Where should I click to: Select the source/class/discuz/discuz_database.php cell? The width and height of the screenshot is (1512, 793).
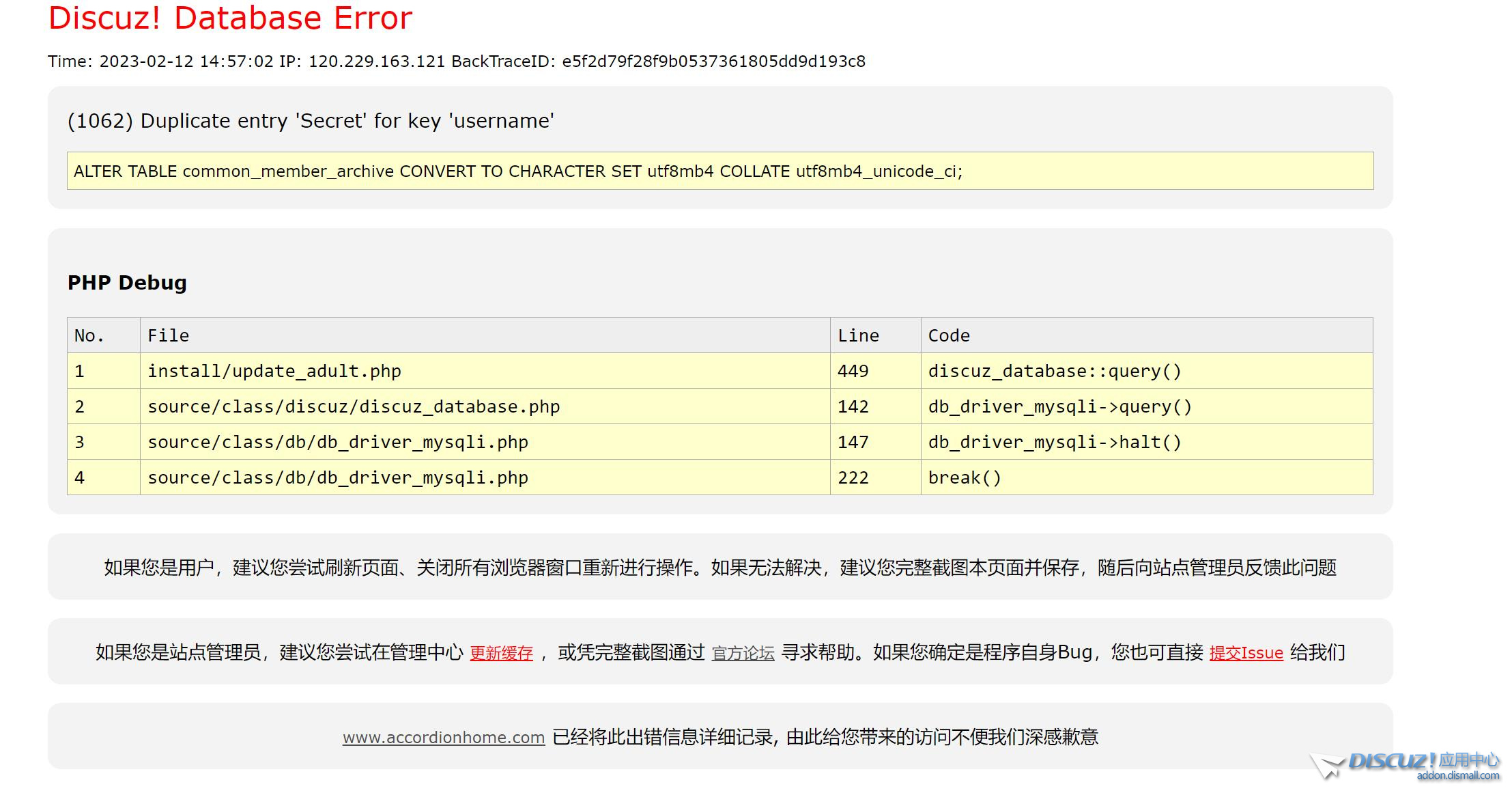354,406
